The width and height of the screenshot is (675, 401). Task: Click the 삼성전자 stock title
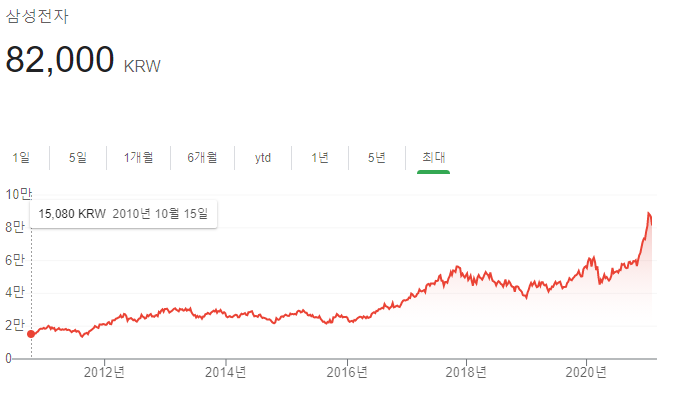37,16
